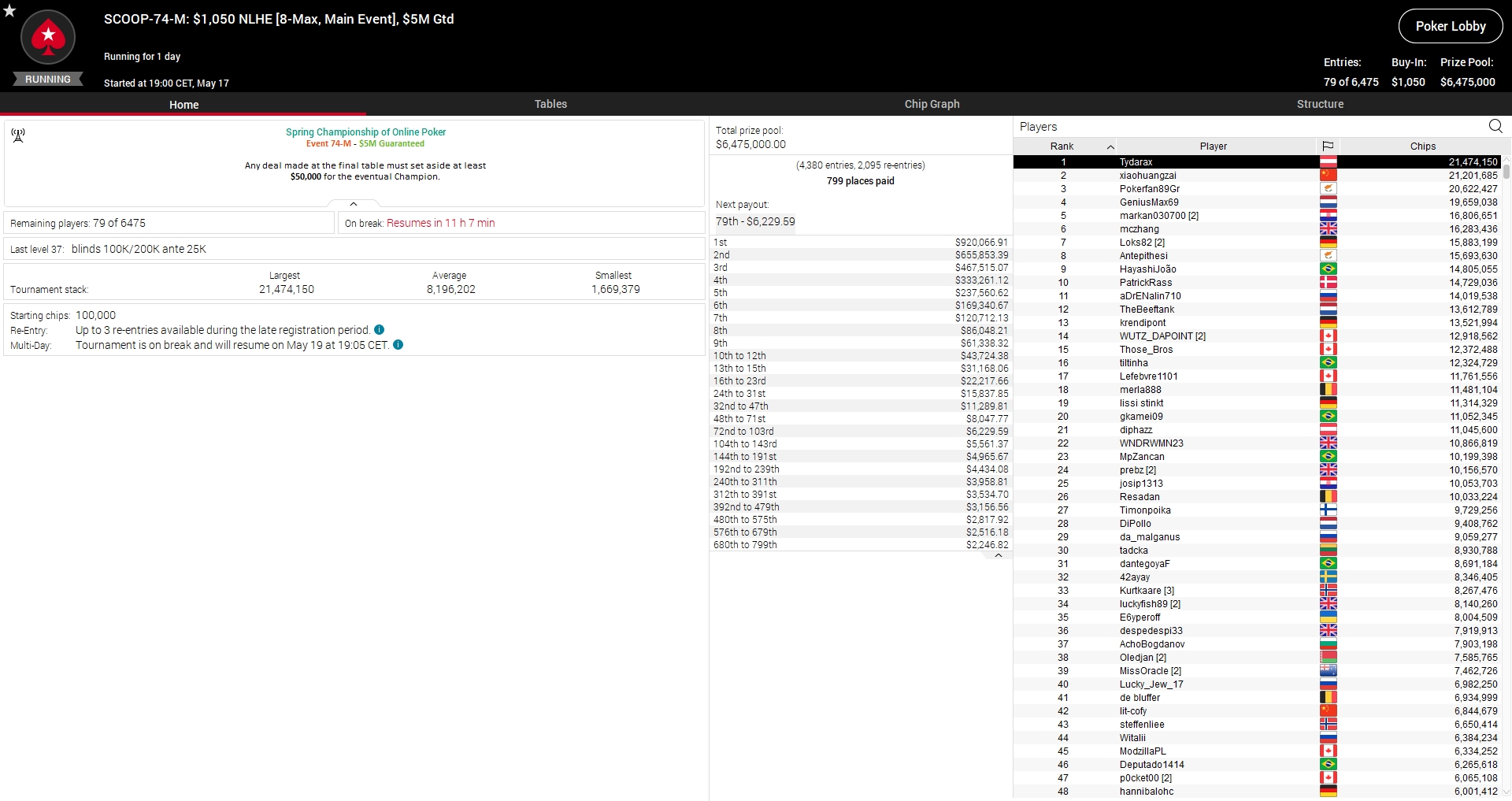Collapse the payout list chevron

click(x=999, y=555)
